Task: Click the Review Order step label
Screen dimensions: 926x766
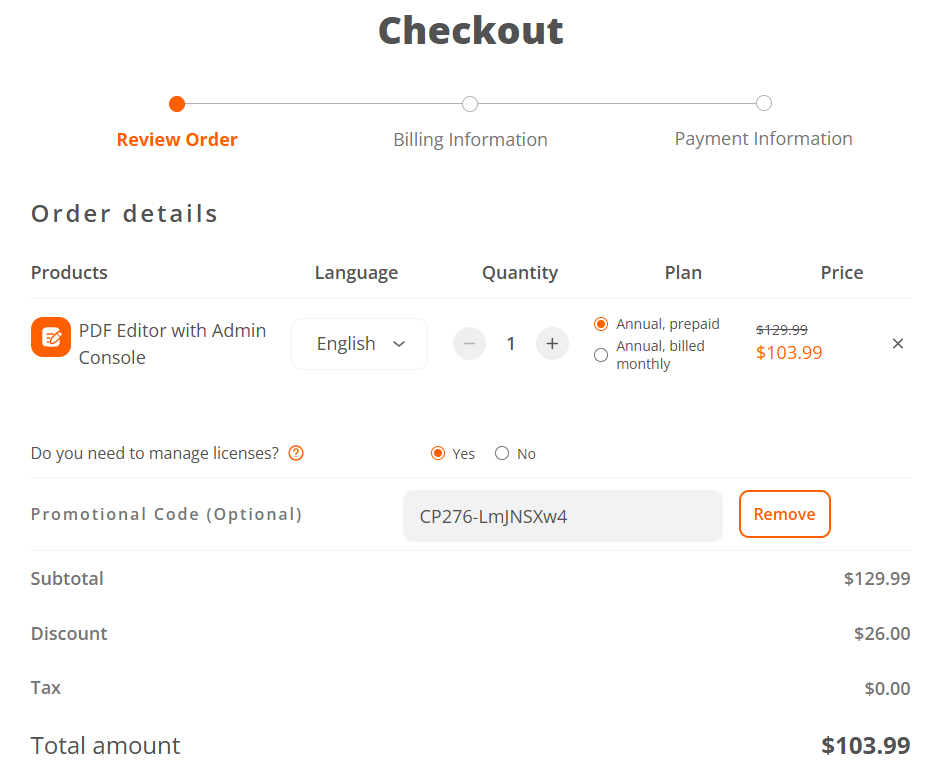Action: (177, 139)
